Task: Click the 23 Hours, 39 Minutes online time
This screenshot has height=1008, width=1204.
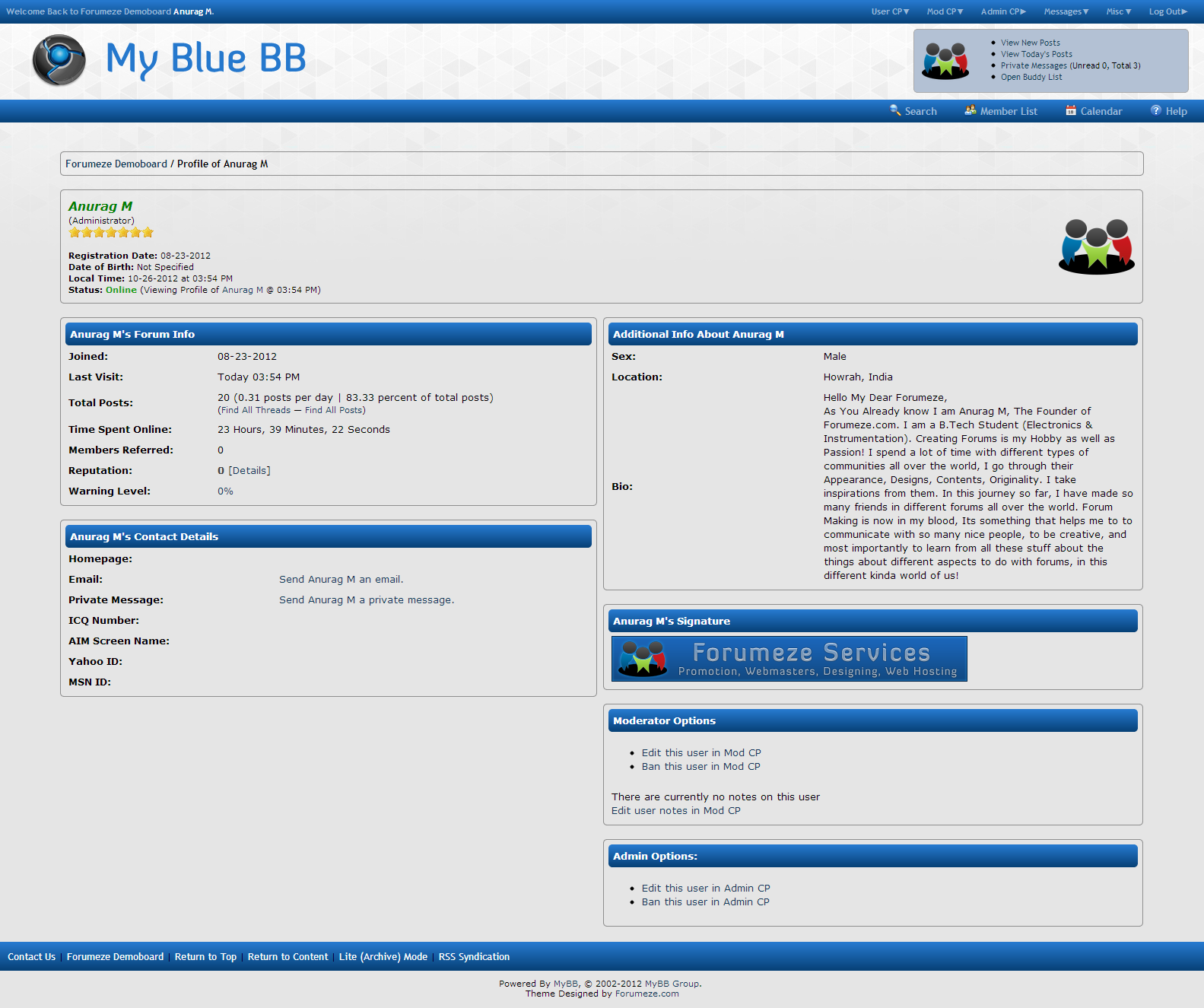Action: [303, 430]
